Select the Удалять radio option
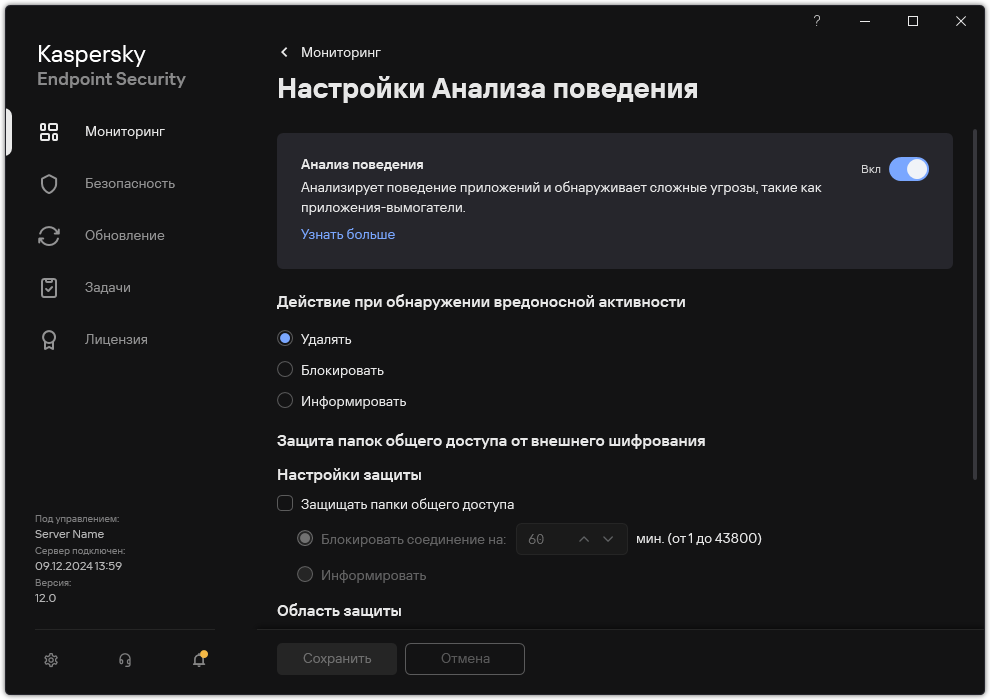 point(285,338)
